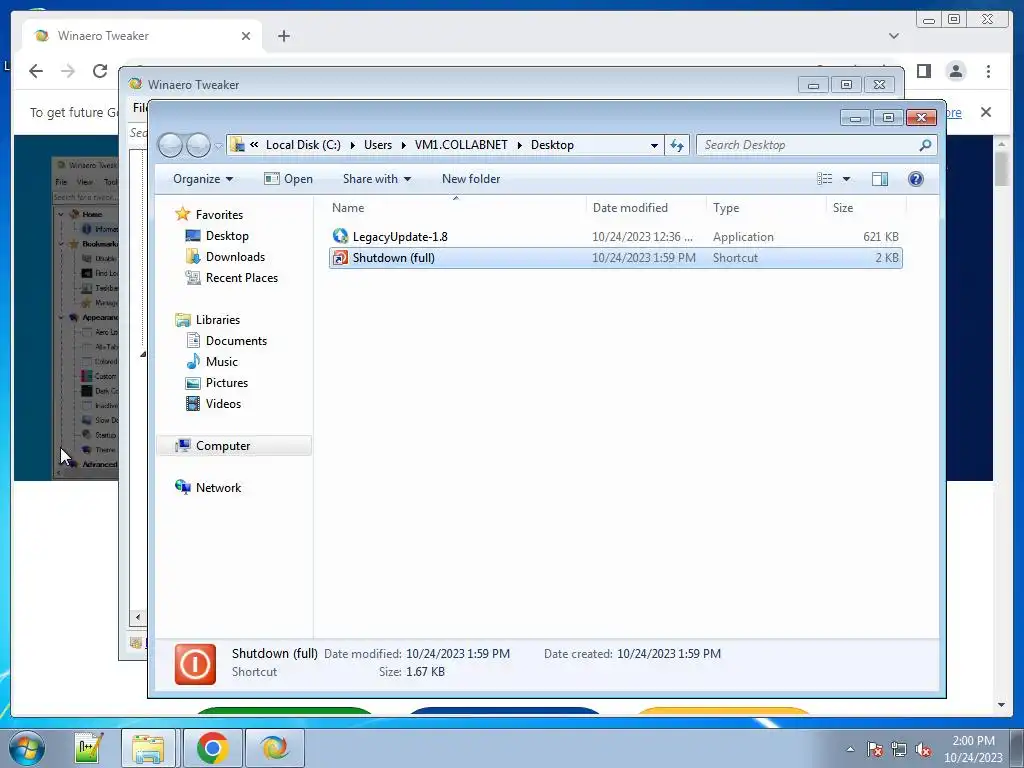The image size is (1024, 768).
Task: Select Desktop under Favorites
Action: point(227,236)
